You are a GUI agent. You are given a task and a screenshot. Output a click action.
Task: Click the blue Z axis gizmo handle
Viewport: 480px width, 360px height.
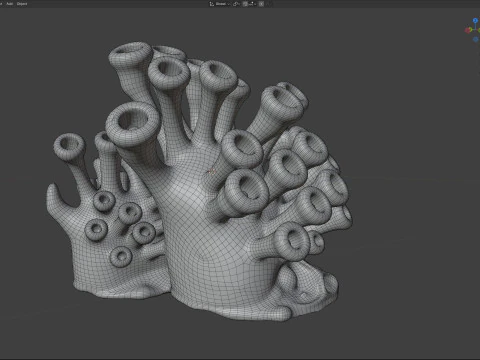tap(475, 21)
